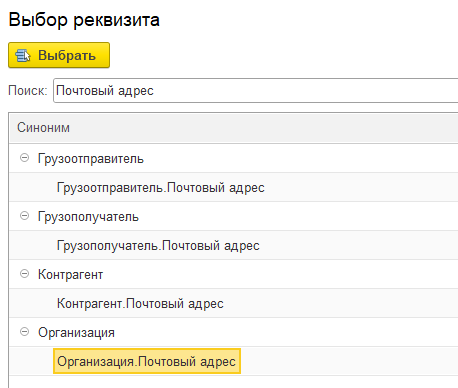Select the Грузополучатель row
Viewport: 458px width, 388px height.
[x=233, y=216]
